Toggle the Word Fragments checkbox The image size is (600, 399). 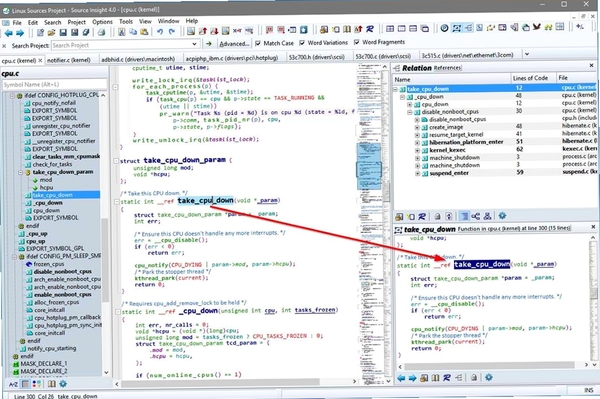pos(357,42)
